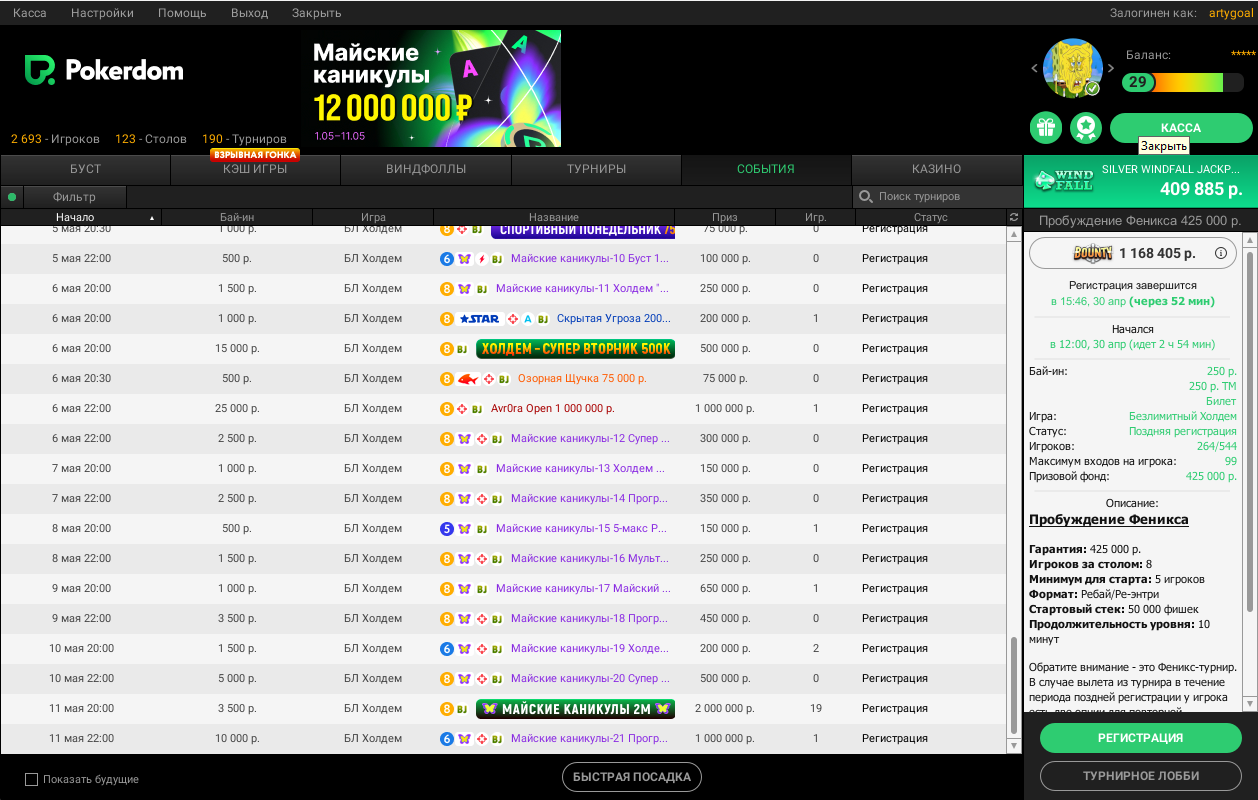
Task: Click the lifebuoy re-entry icon in Avr0ra Open row
Action: (x=463, y=409)
